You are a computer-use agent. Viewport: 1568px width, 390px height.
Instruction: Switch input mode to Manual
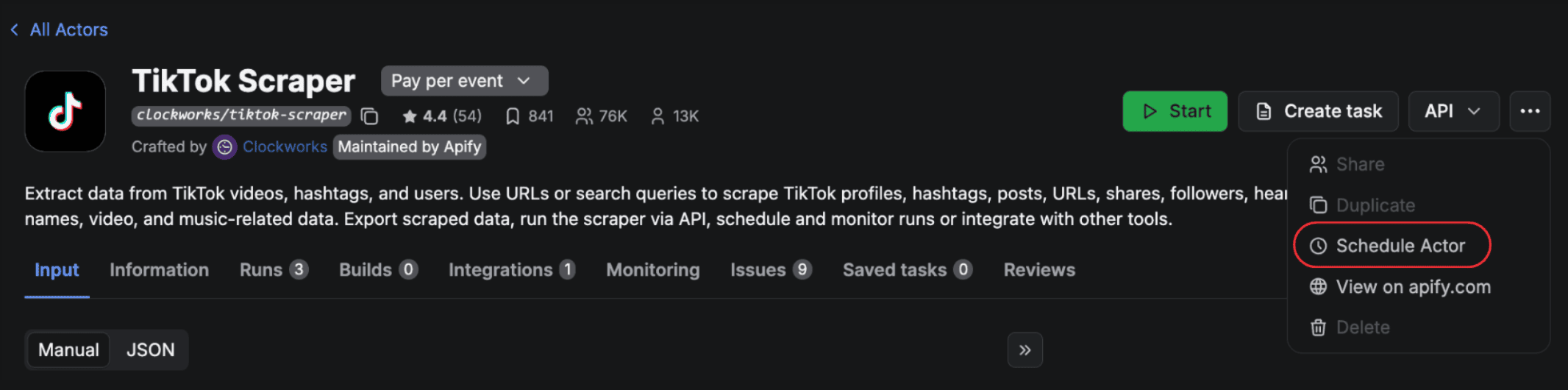(x=68, y=350)
